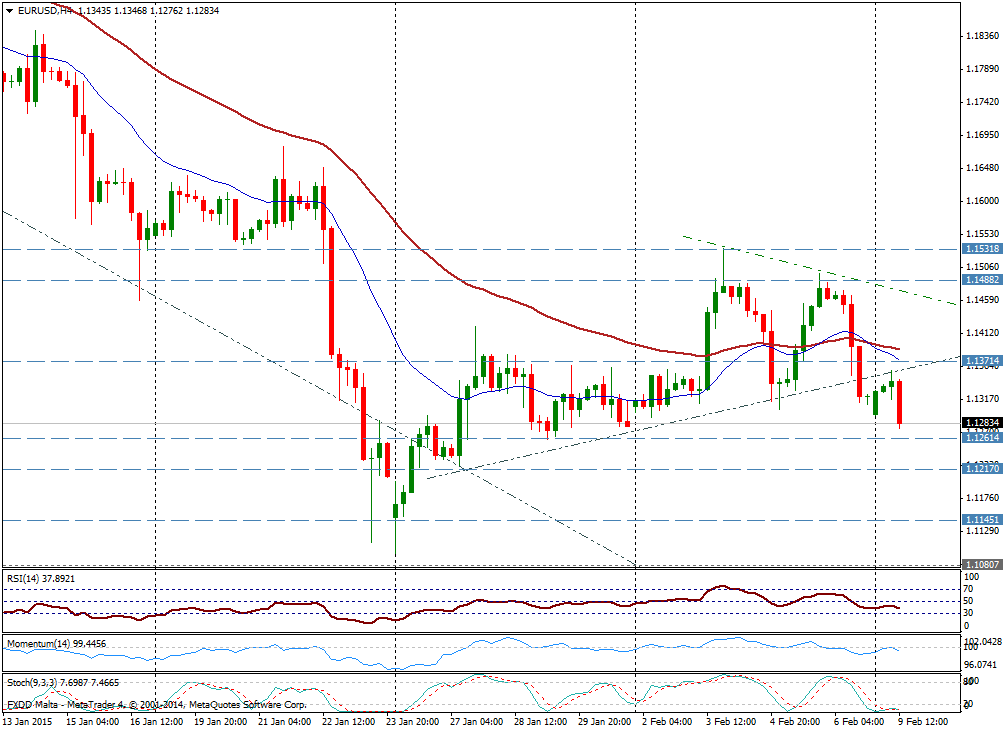Select the 1.14882 horizontal level price tag
This screenshot has width=1003, height=730.
click(x=981, y=281)
